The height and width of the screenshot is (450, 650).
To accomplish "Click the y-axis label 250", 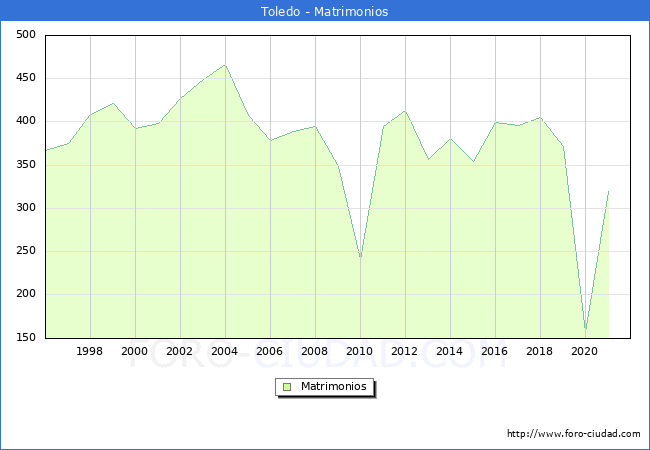I will [x=26, y=251].
